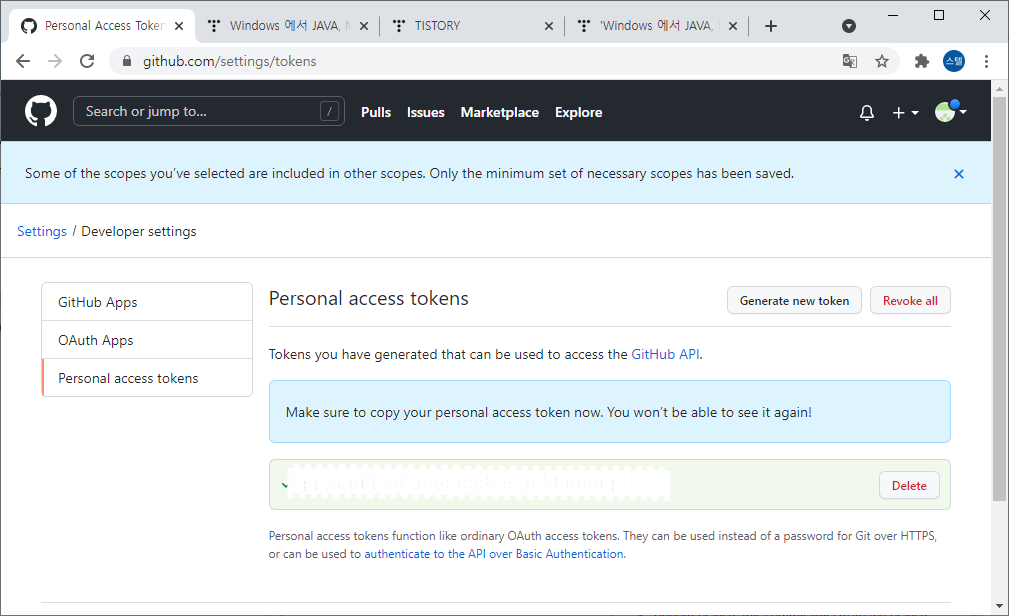Open a new browser tab
The image size is (1009, 616).
(771, 26)
